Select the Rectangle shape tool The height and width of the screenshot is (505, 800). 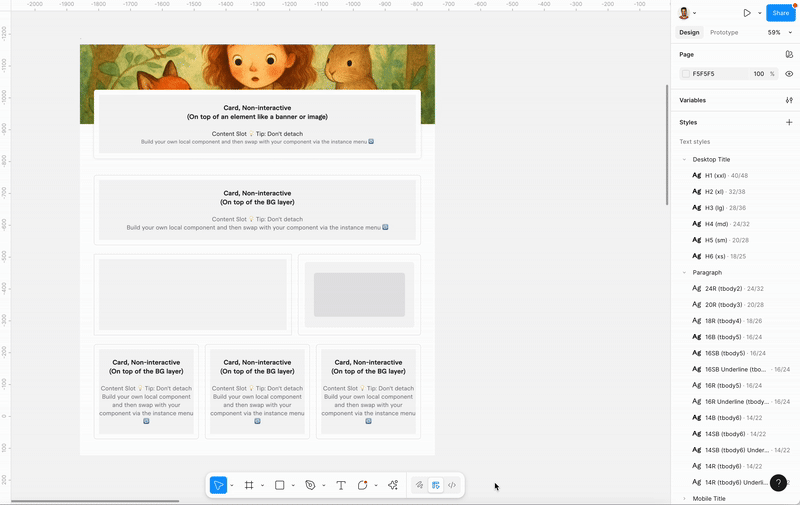coord(280,485)
